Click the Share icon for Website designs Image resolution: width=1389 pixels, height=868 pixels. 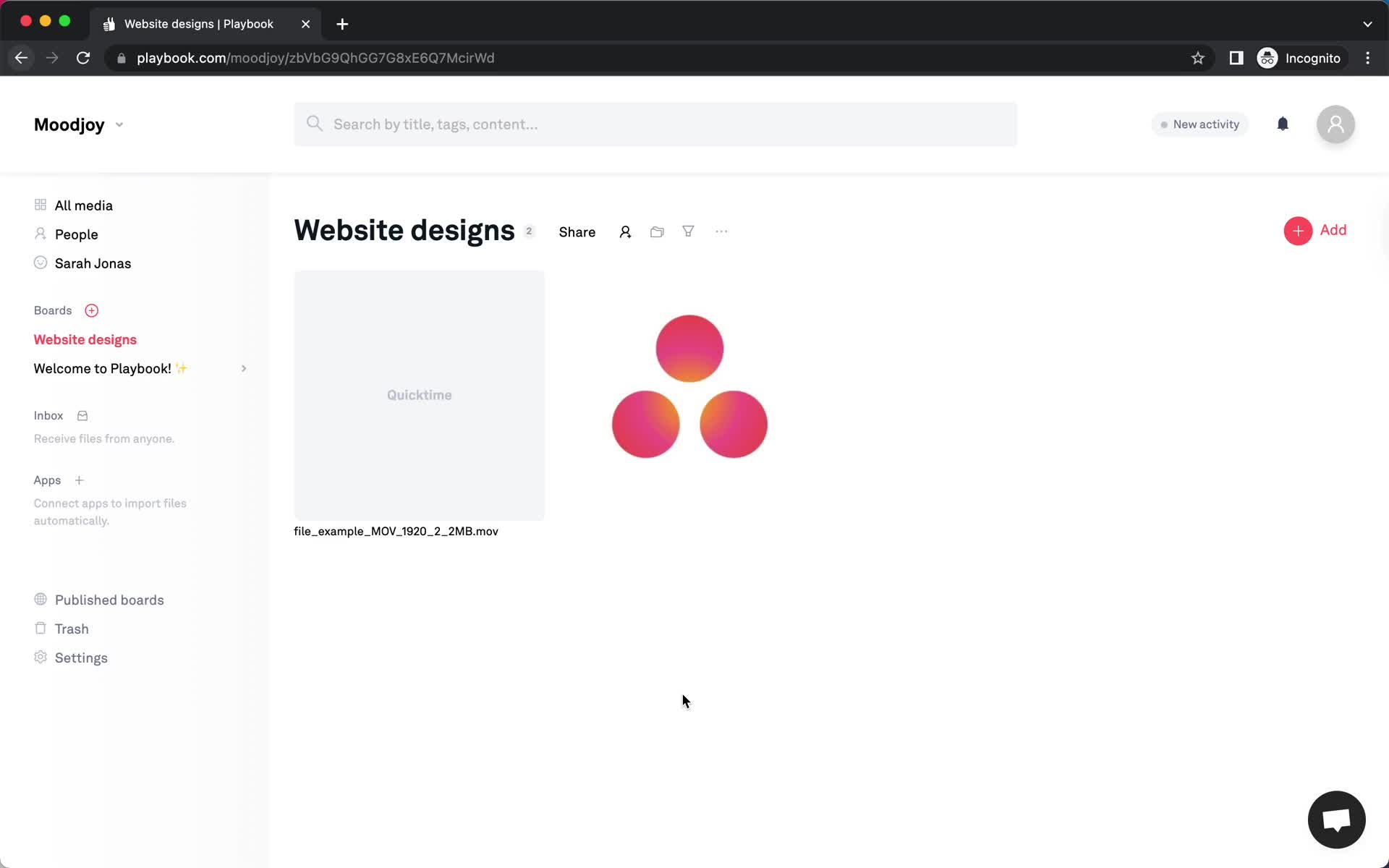pyautogui.click(x=577, y=232)
